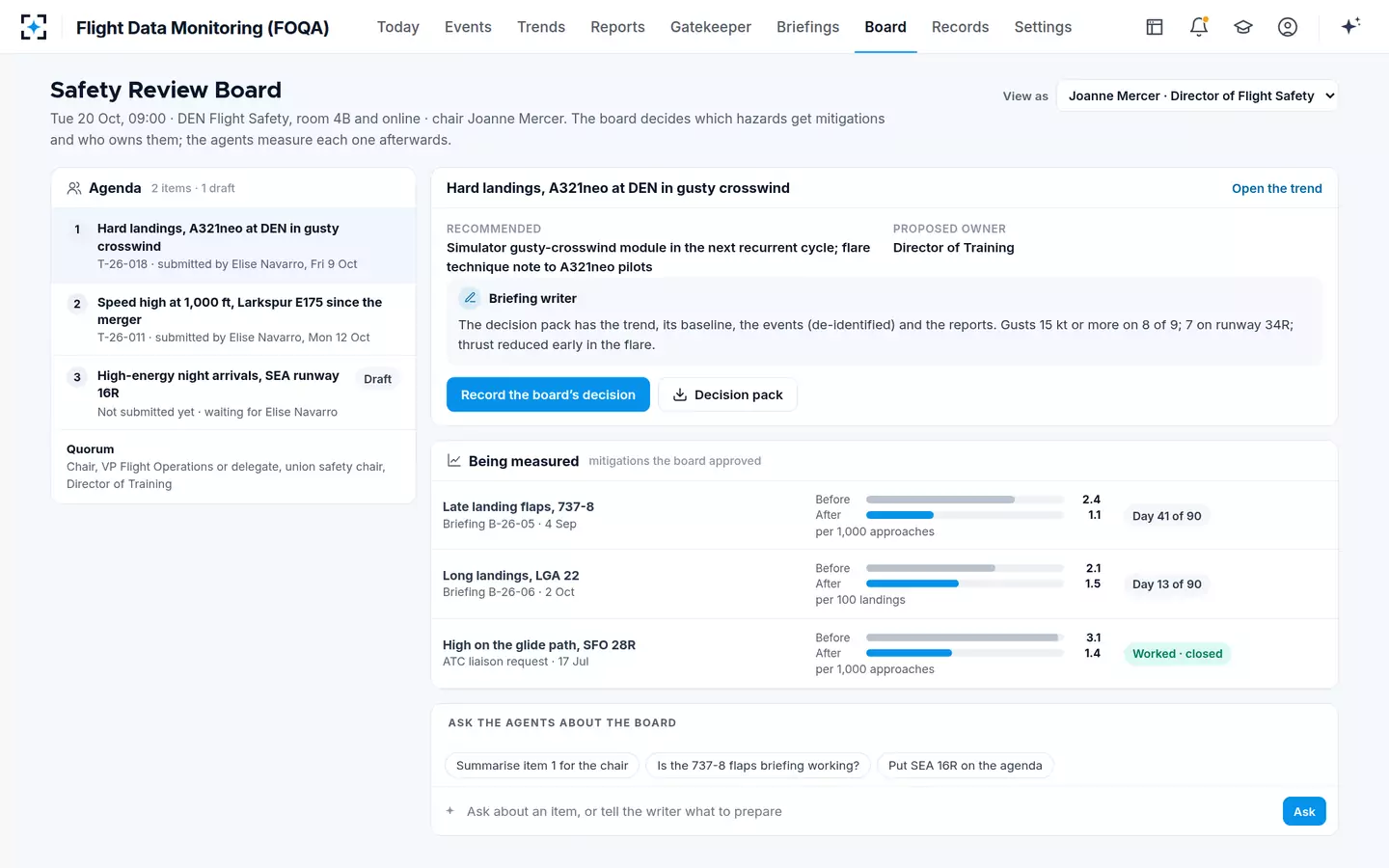The height and width of the screenshot is (868, 1389).
Task: Open the layout panel icon in header
Action: [x=1155, y=27]
